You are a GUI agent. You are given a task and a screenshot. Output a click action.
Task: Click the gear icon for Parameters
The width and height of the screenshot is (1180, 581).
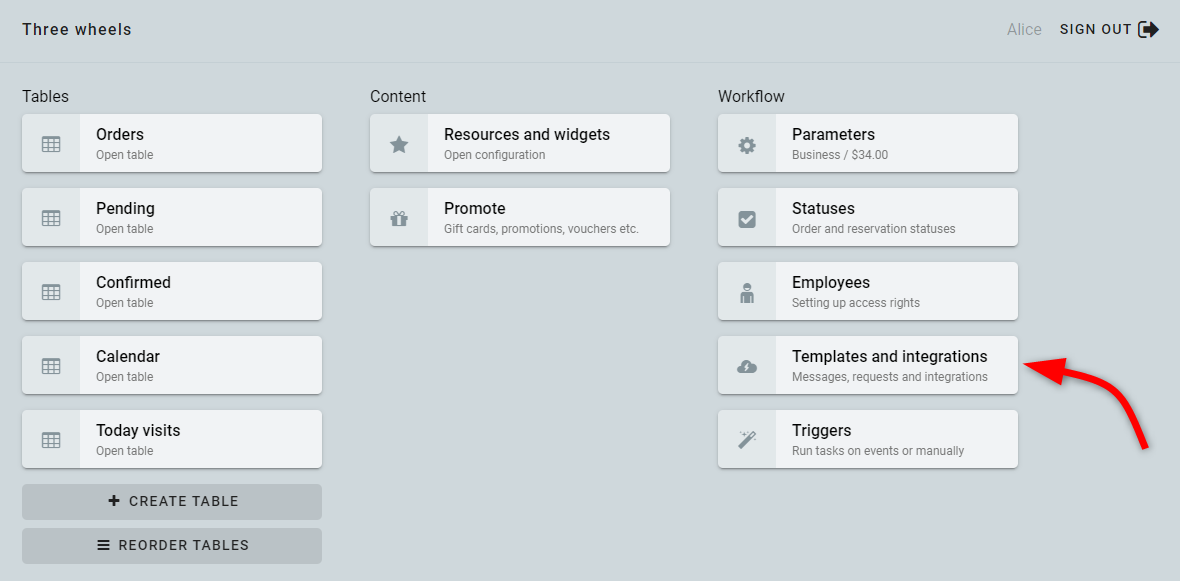(747, 144)
